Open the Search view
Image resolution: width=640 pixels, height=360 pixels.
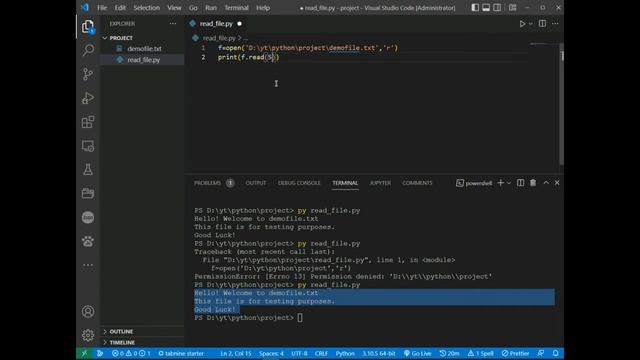pos(88,50)
